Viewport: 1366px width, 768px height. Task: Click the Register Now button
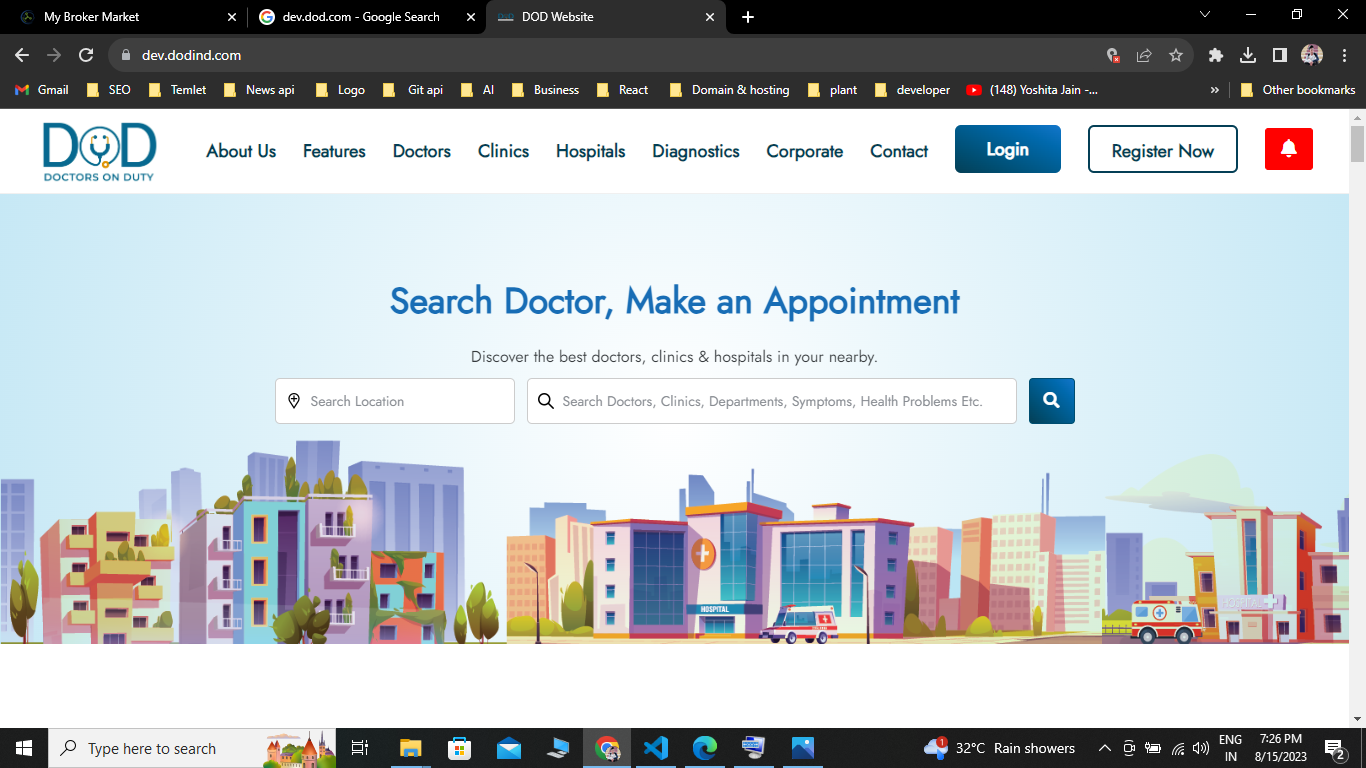[x=1162, y=148]
